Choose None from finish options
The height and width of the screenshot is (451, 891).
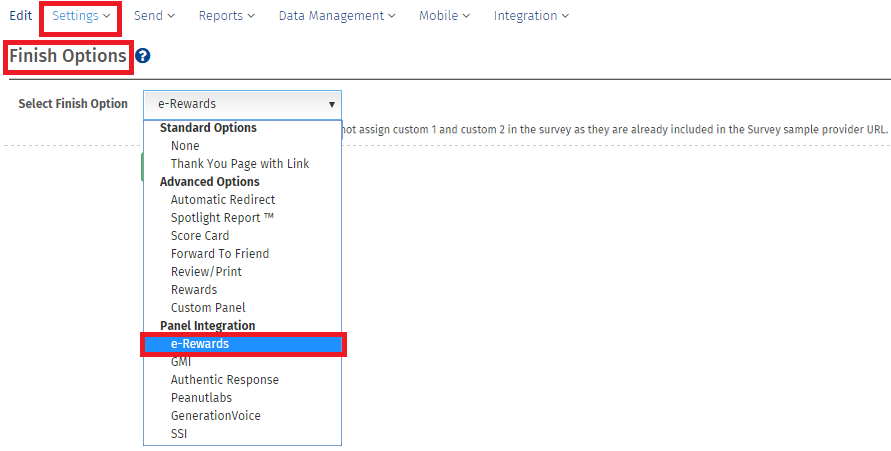(x=185, y=146)
